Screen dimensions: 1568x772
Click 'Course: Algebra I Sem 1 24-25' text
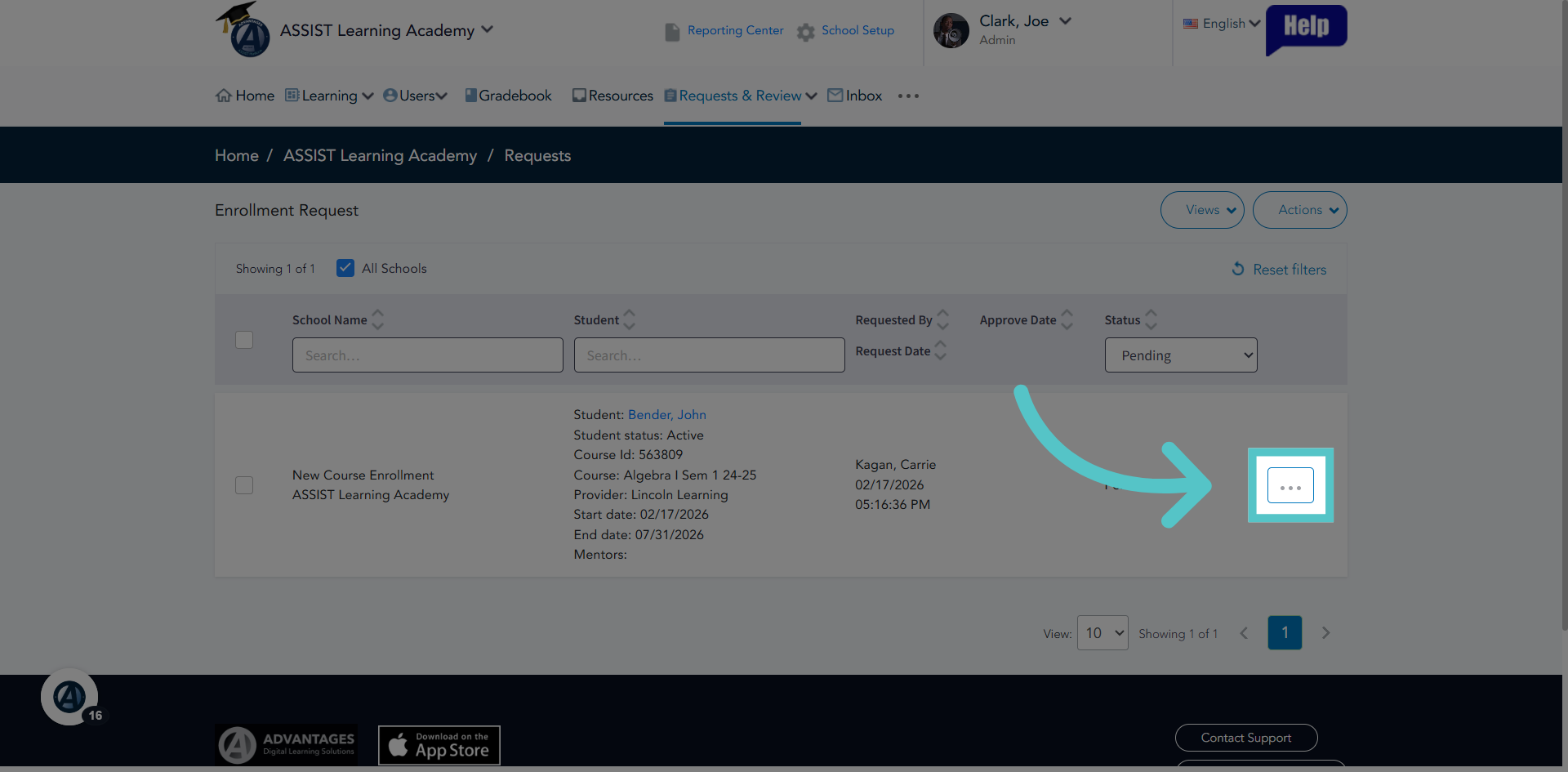coord(665,475)
